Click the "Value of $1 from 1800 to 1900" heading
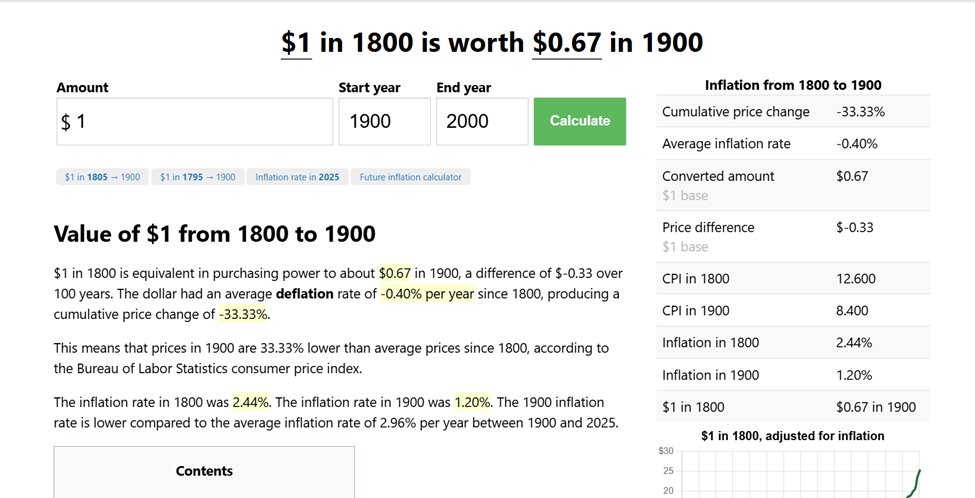The height and width of the screenshot is (498, 975). pyautogui.click(x=214, y=234)
